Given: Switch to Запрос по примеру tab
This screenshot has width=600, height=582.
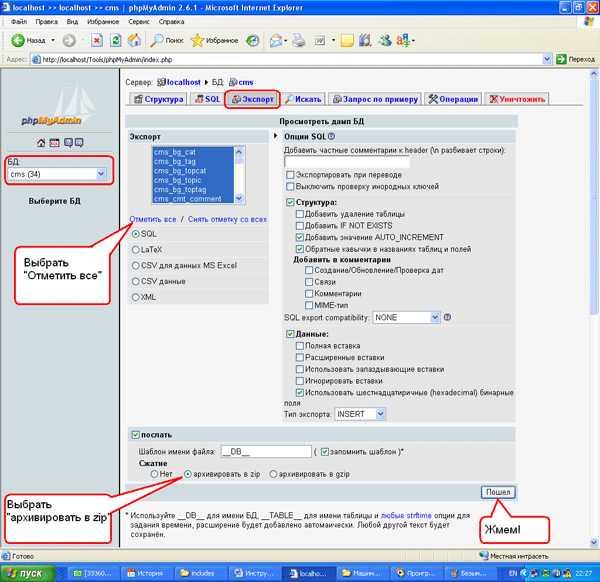Looking at the screenshot, I should [375, 99].
